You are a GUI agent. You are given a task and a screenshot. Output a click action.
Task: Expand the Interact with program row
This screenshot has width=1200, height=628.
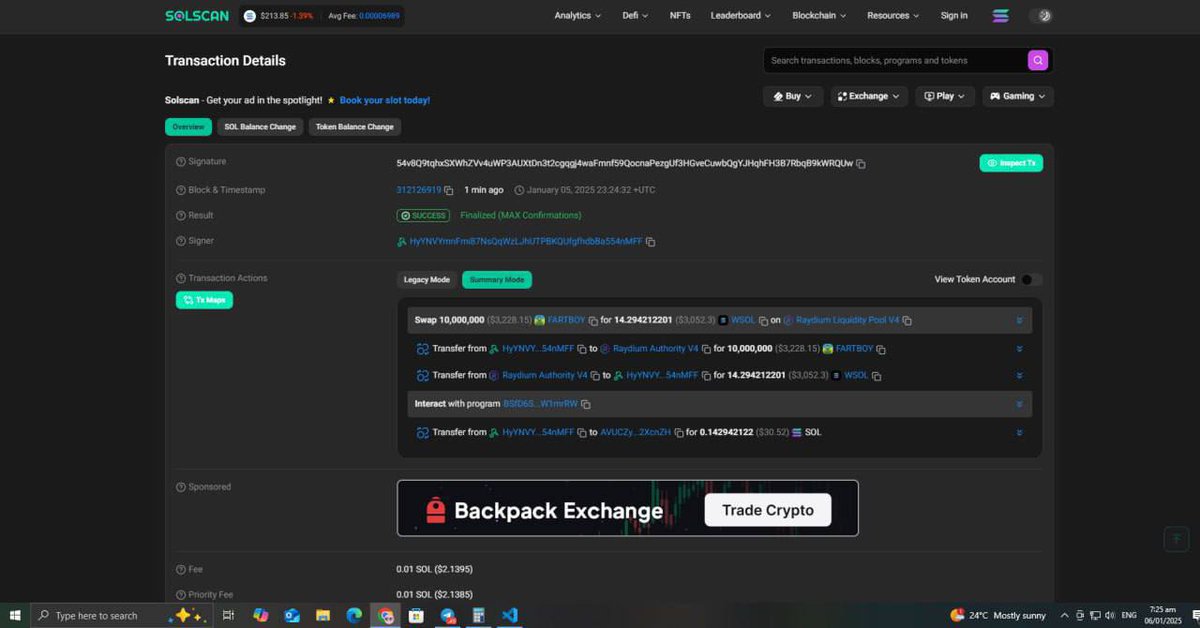coord(1019,404)
